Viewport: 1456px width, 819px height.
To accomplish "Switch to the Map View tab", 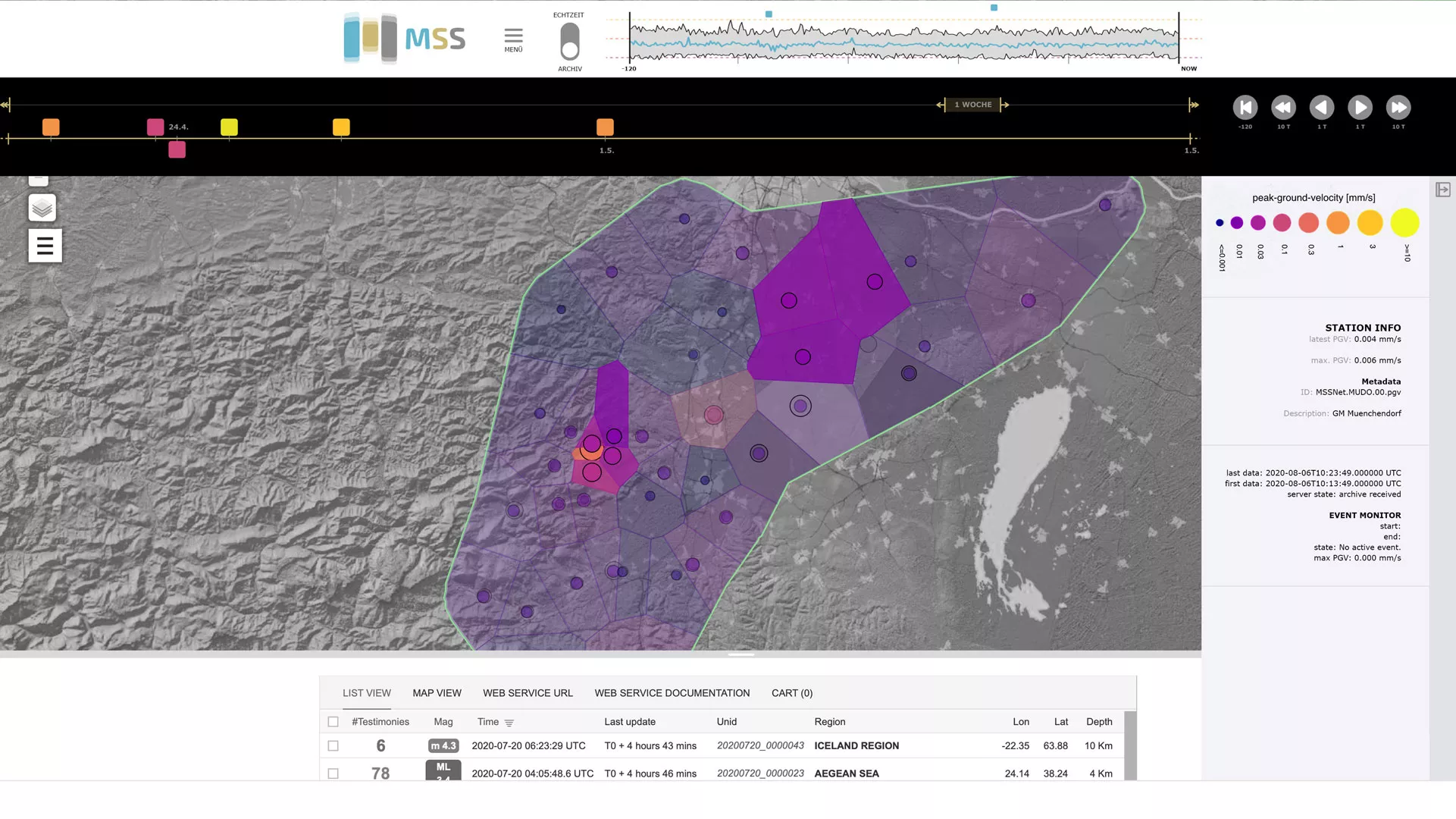I will tap(437, 693).
